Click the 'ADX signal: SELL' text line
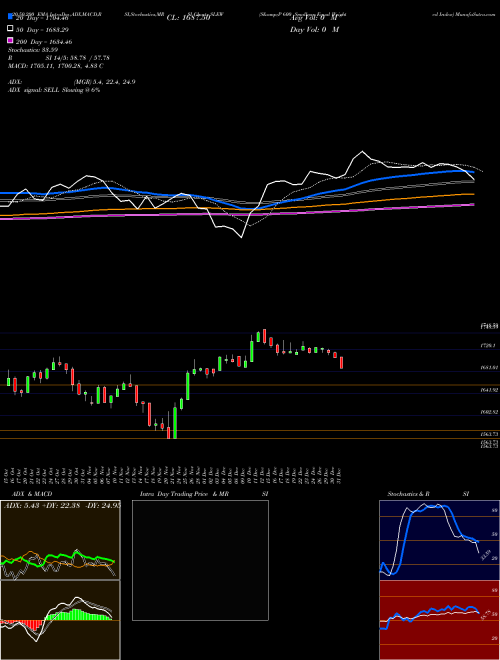The width and height of the screenshot is (500, 660). point(54,90)
